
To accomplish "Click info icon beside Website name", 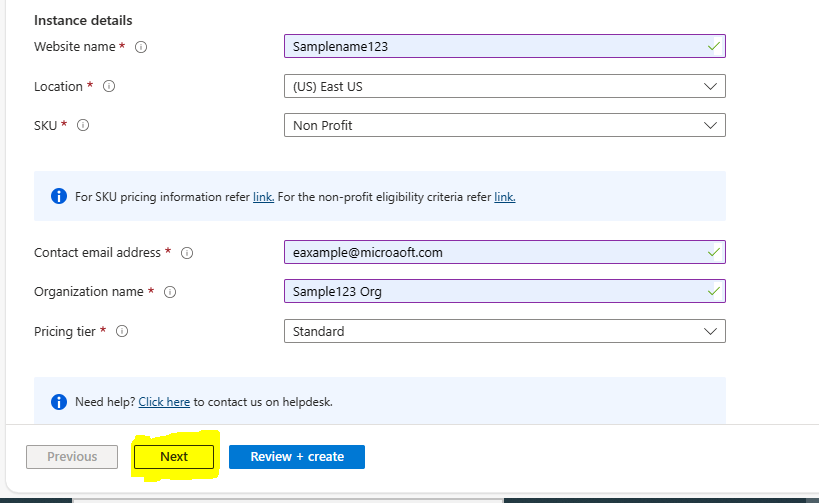I will 141,47.
